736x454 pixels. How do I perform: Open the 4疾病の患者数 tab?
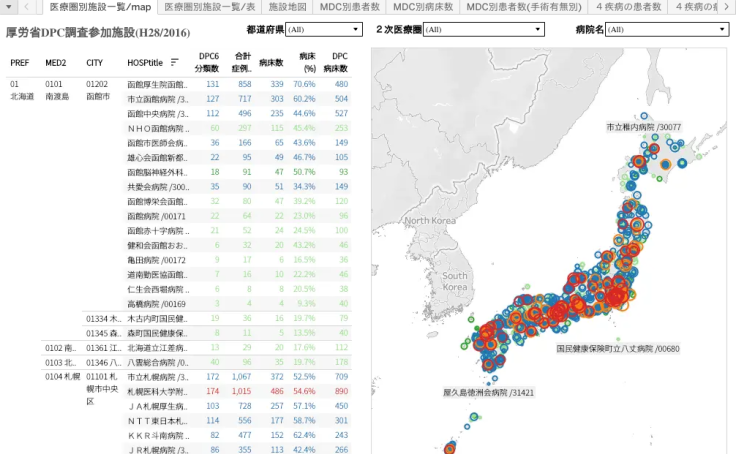click(x=628, y=7)
